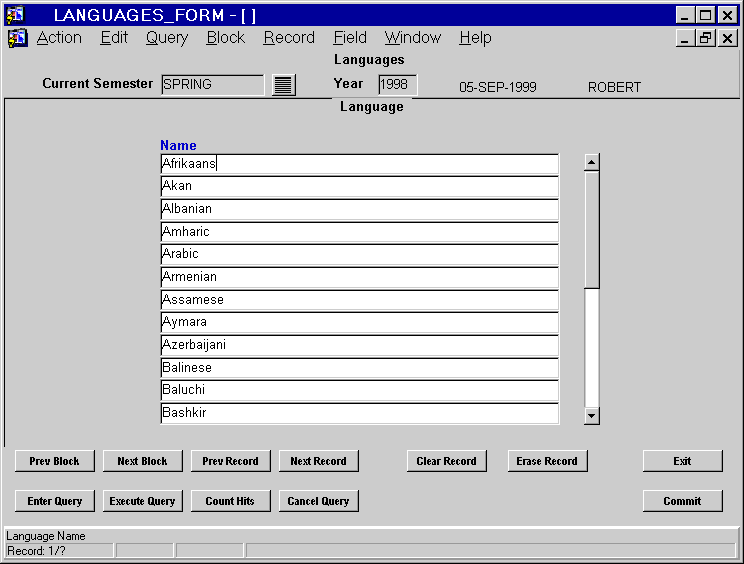Select the Amharic name field
The height and width of the screenshot is (564, 744).
coord(360,232)
